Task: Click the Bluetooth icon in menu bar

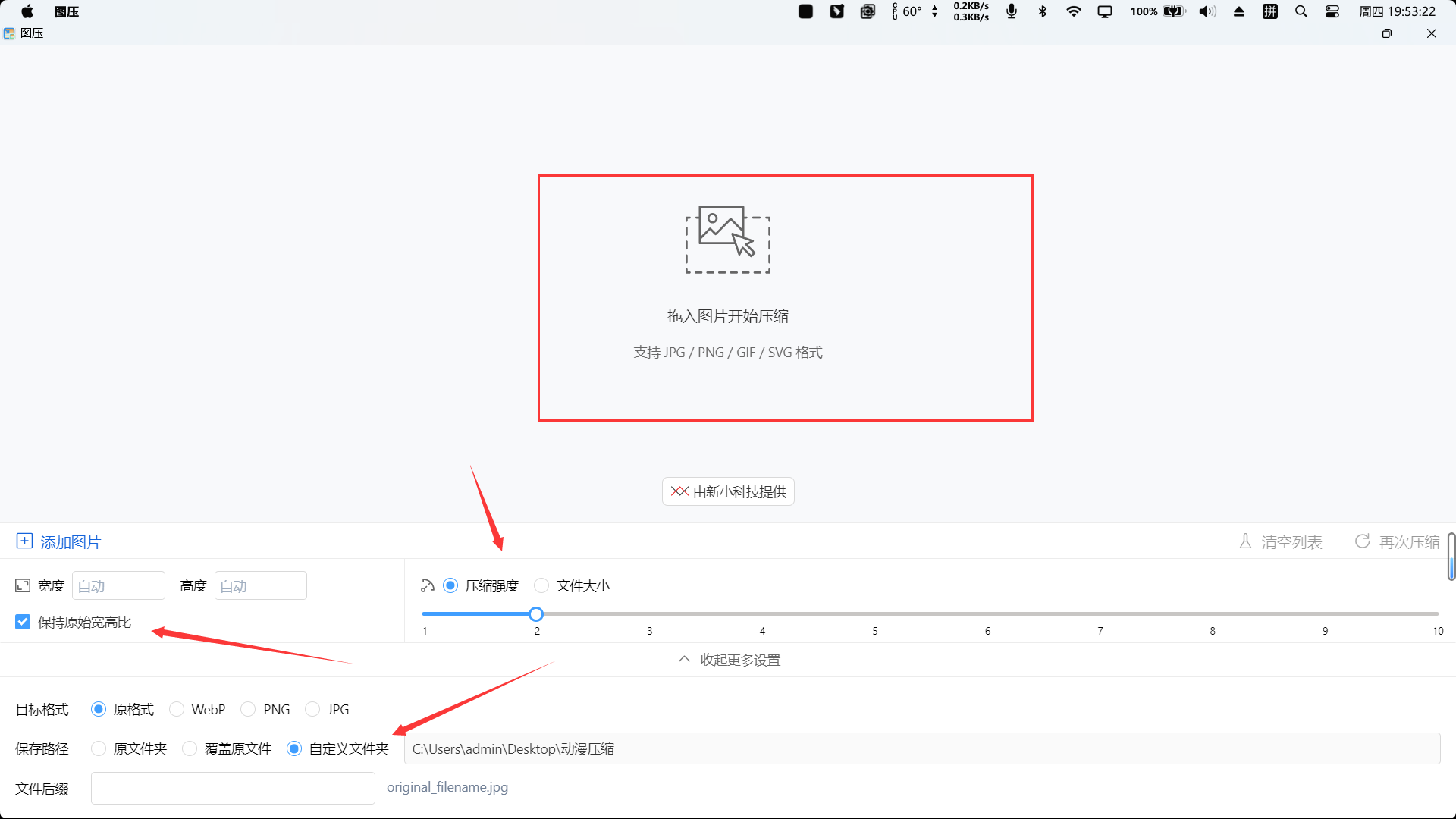Action: click(1043, 11)
